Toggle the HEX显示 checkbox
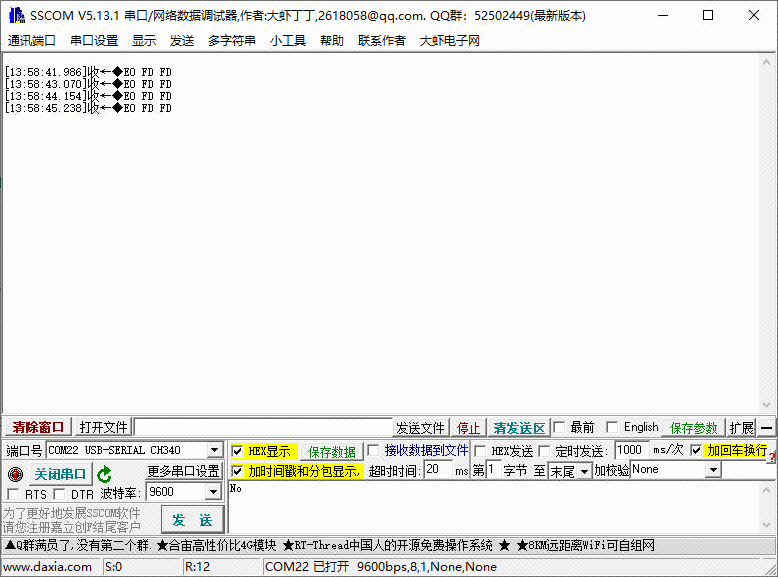 coord(237,451)
